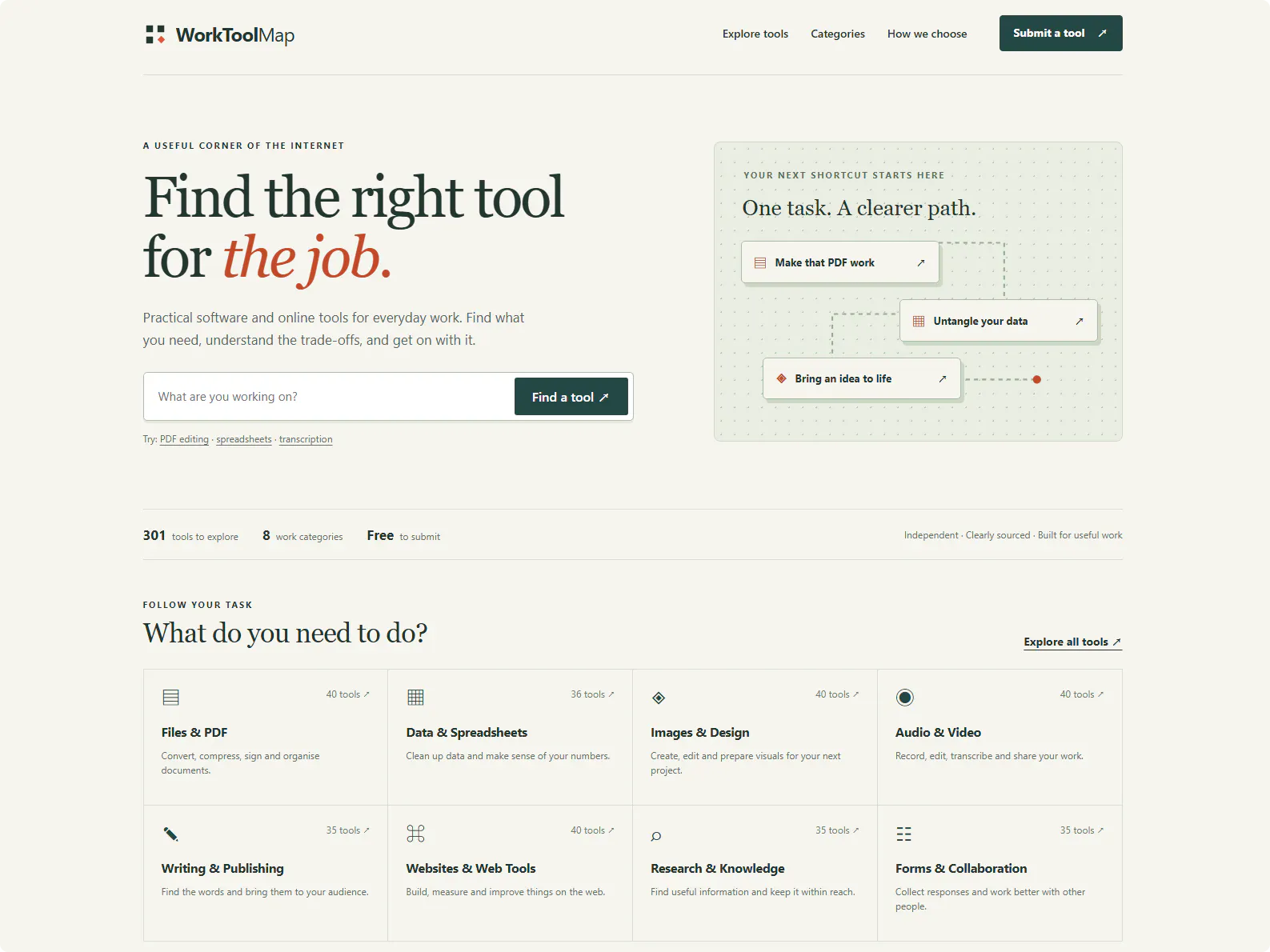
Task: Click the diamond icon in Bring an idea to life
Action: coord(781,378)
